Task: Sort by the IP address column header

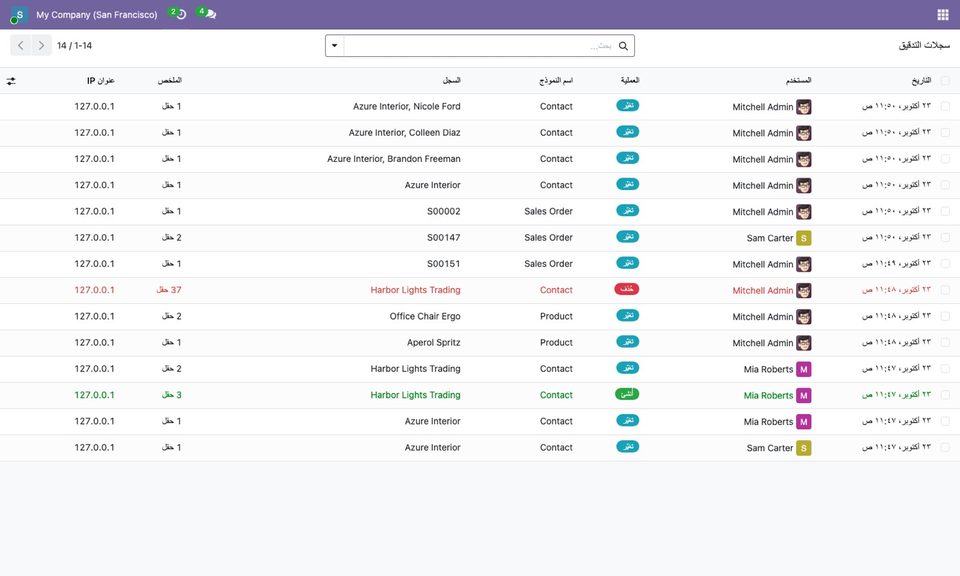Action: [x=100, y=81]
